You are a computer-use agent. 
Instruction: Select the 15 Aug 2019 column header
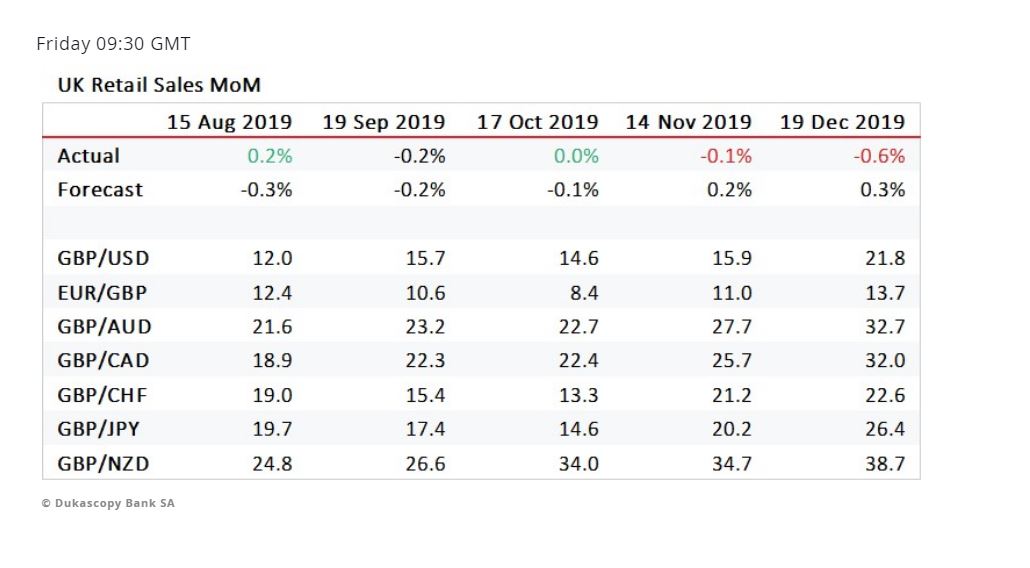point(229,122)
